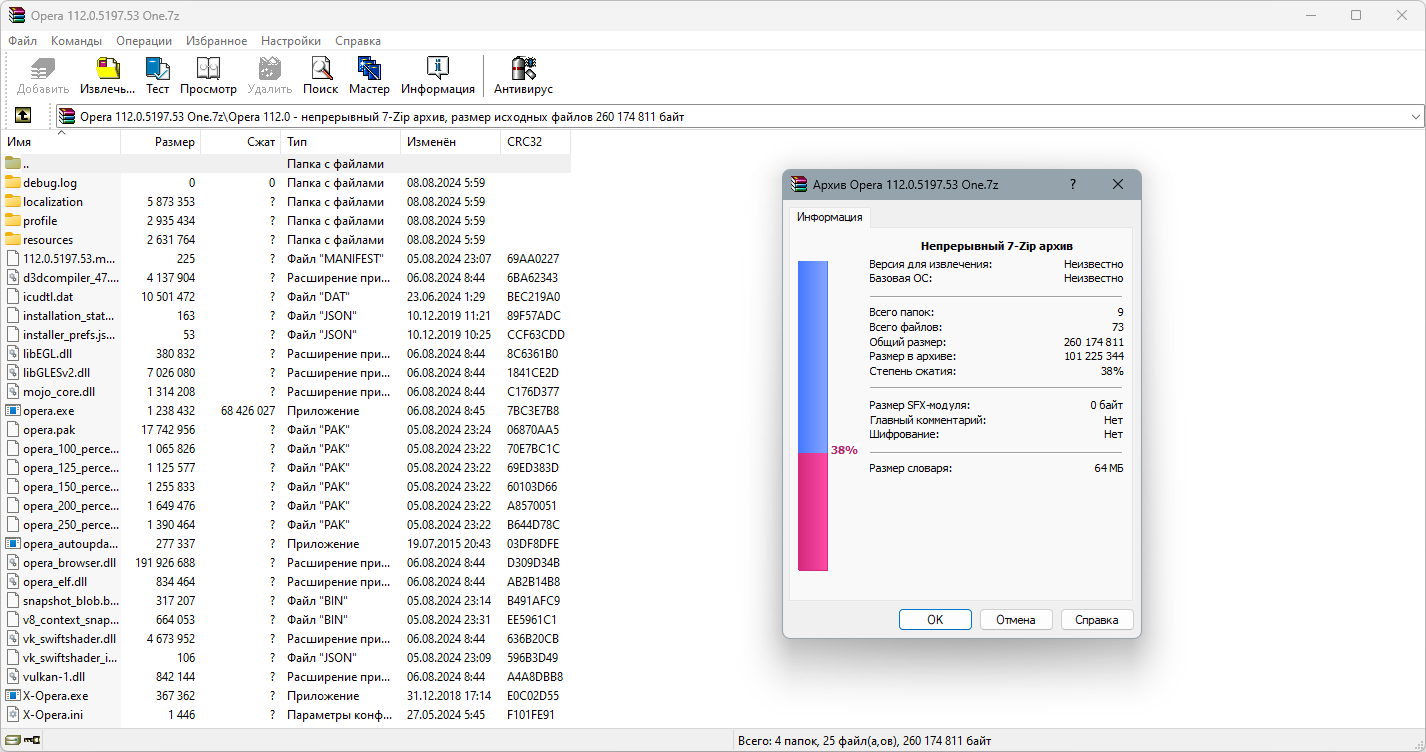Open the Файл menu
Viewport: 1426px width, 752px height.
[x=22, y=41]
